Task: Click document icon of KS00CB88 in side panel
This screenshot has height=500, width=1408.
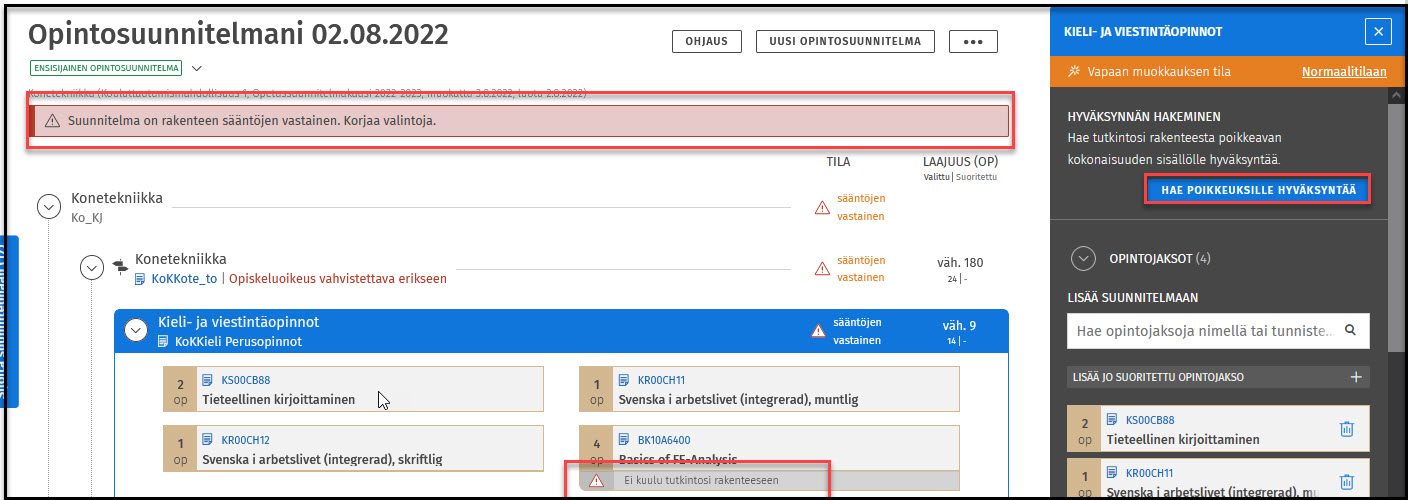Action: click(1113, 421)
